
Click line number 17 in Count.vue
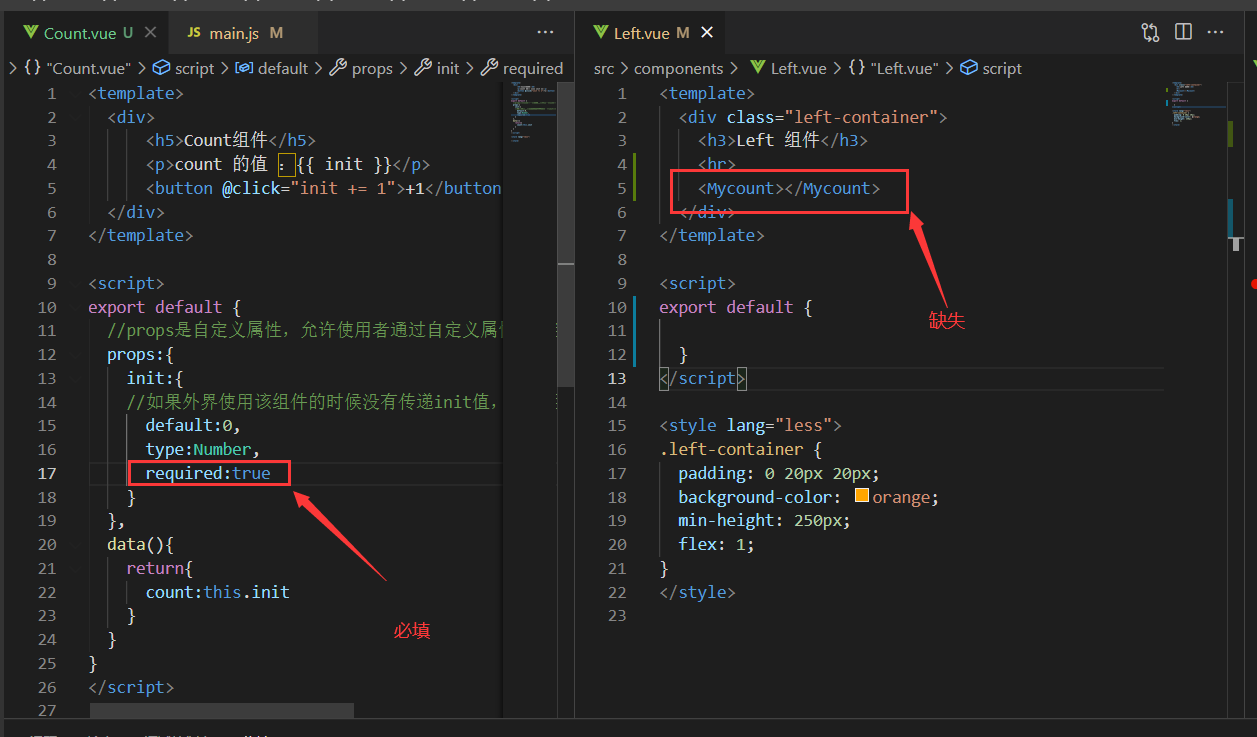pos(47,473)
